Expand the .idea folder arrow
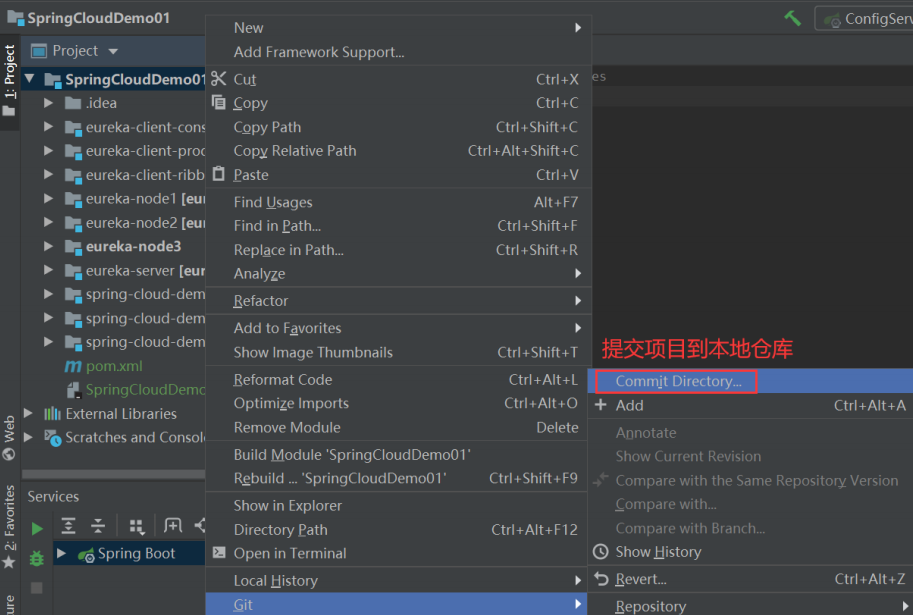The width and height of the screenshot is (913, 615). click(48, 103)
